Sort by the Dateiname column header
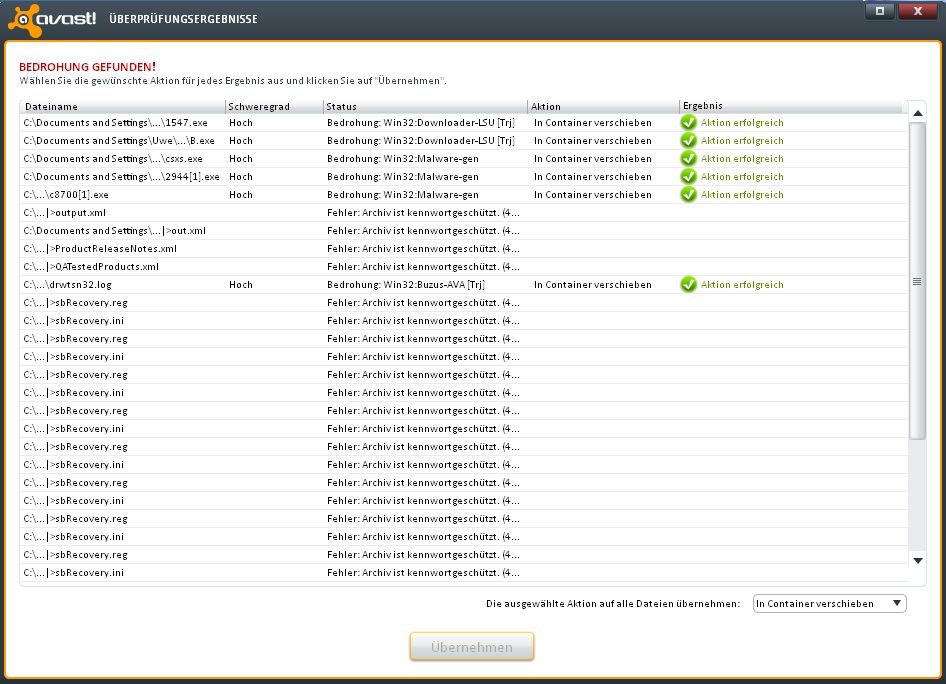Image resolution: width=946 pixels, height=684 pixels. coord(122,106)
